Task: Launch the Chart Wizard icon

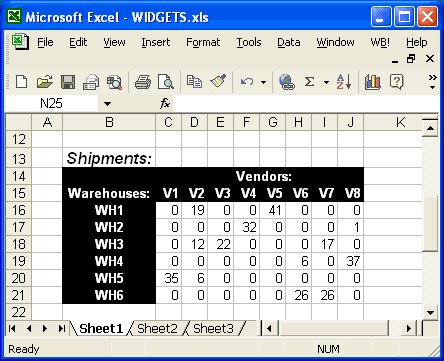Action: pos(373,82)
